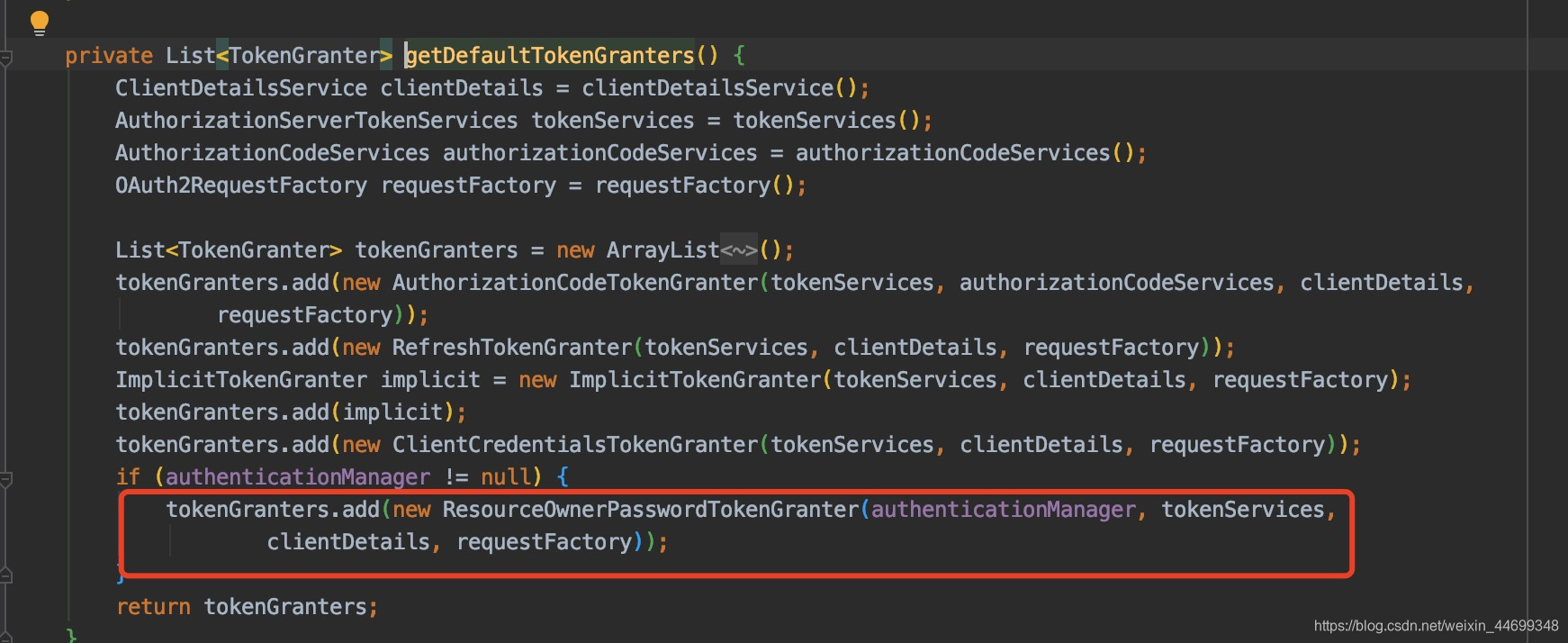Click the ClientCredentialsTokenGranter constructor

pos(575,445)
